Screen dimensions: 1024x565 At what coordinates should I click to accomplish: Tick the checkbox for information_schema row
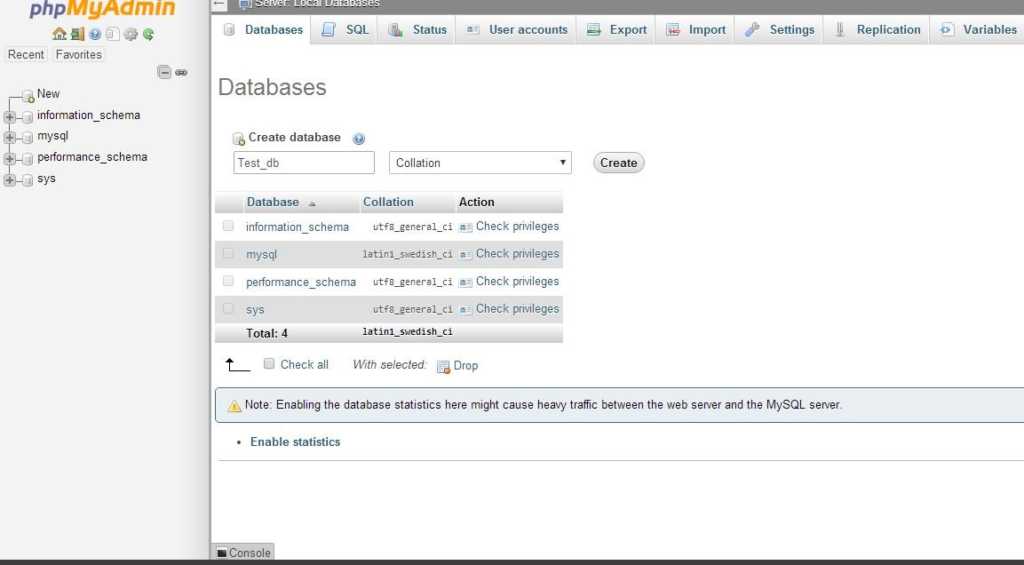pyautogui.click(x=228, y=226)
